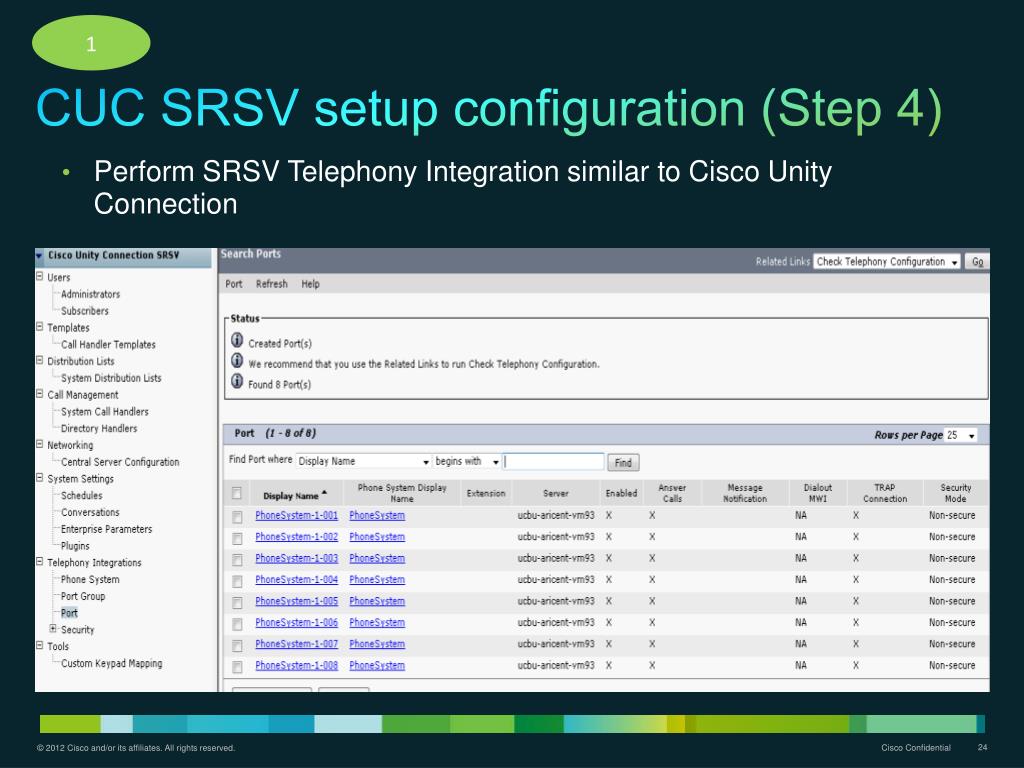Check the box for PhoneSystem-1-003
The width and height of the screenshot is (1024, 768).
pos(237,560)
